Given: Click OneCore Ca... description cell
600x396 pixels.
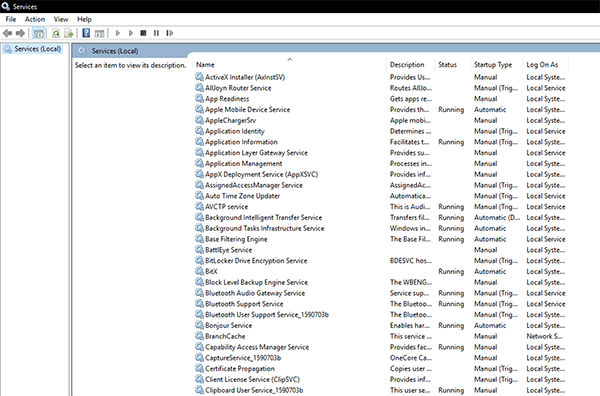Looking at the screenshot, I should click(x=411, y=358).
